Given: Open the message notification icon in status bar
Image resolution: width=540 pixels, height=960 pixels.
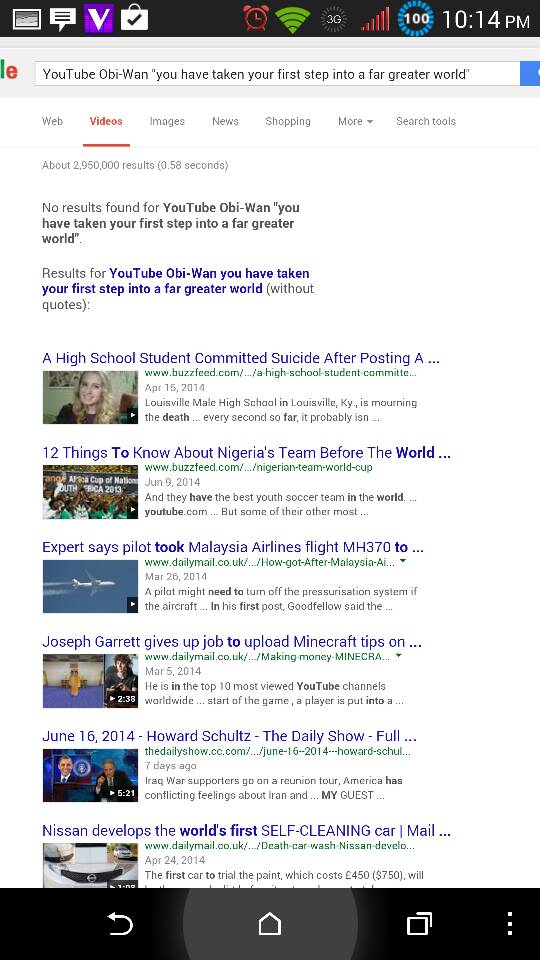Looking at the screenshot, I should point(62,19).
